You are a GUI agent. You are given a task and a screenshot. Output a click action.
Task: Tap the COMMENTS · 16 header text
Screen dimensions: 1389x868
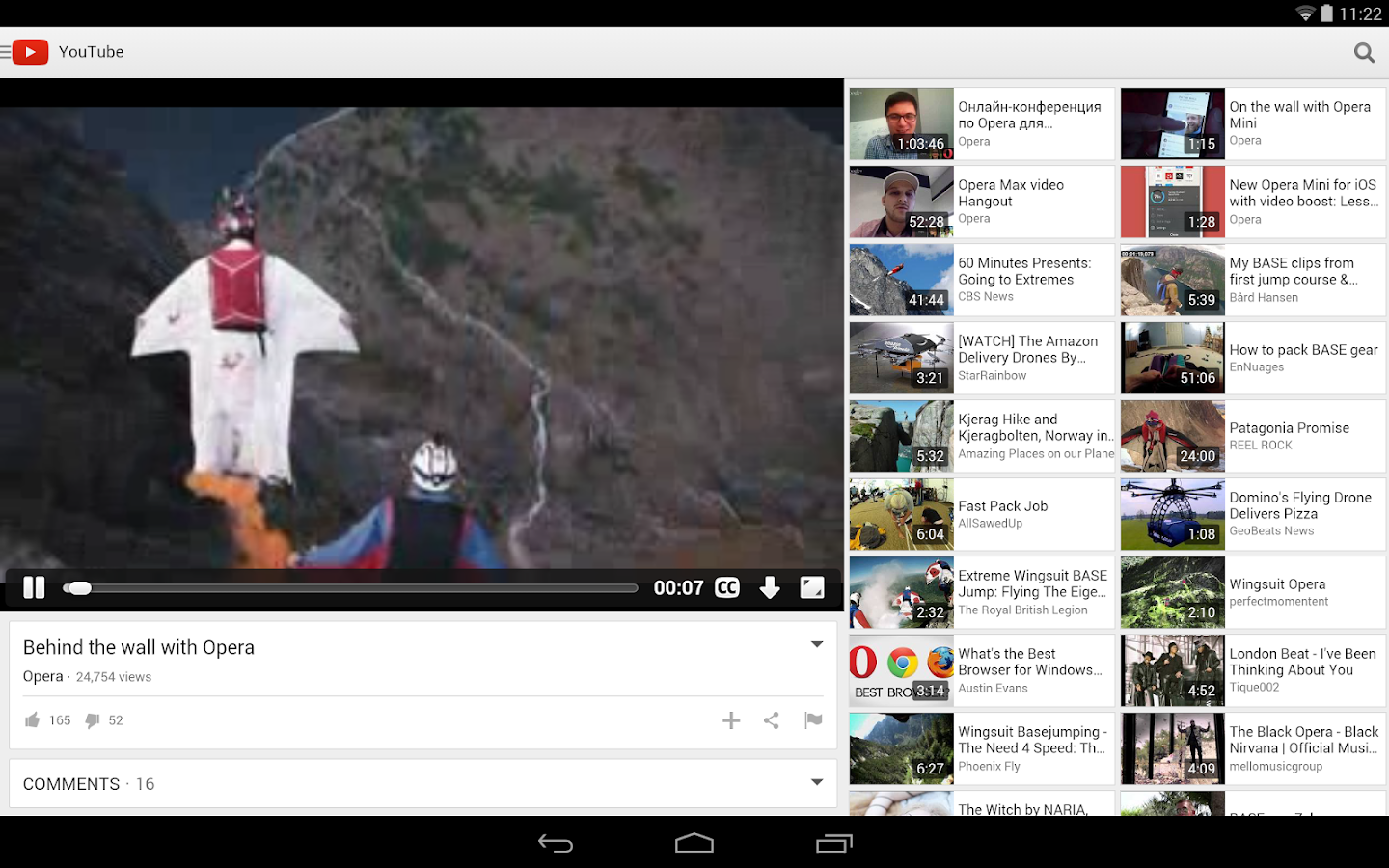89,784
